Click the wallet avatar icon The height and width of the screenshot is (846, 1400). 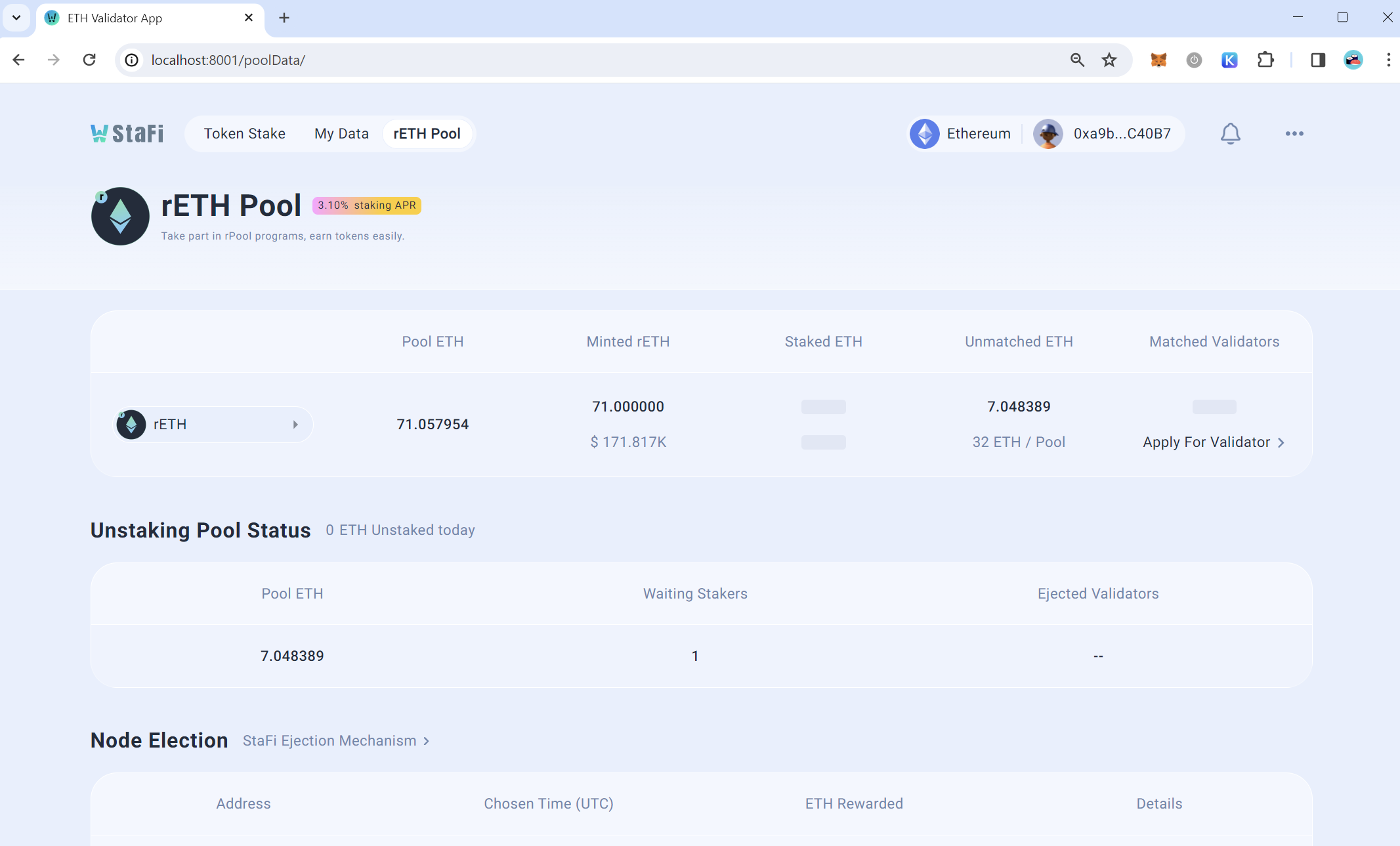pyautogui.click(x=1048, y=134)
